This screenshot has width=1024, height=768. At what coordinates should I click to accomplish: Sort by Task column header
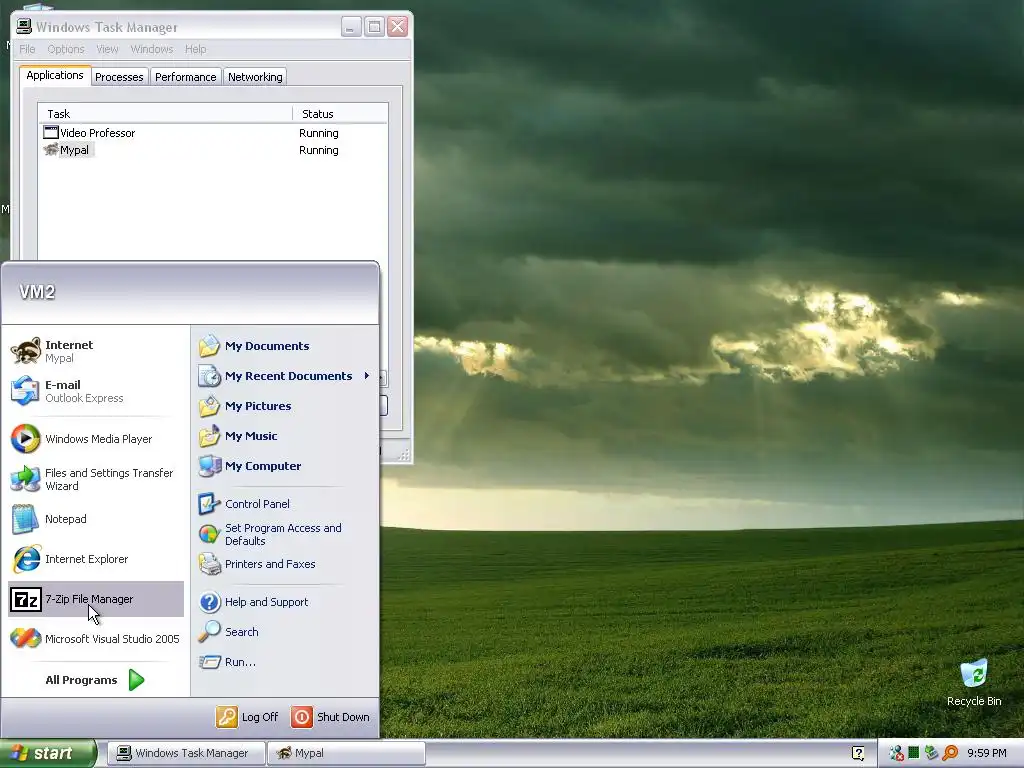165,114
